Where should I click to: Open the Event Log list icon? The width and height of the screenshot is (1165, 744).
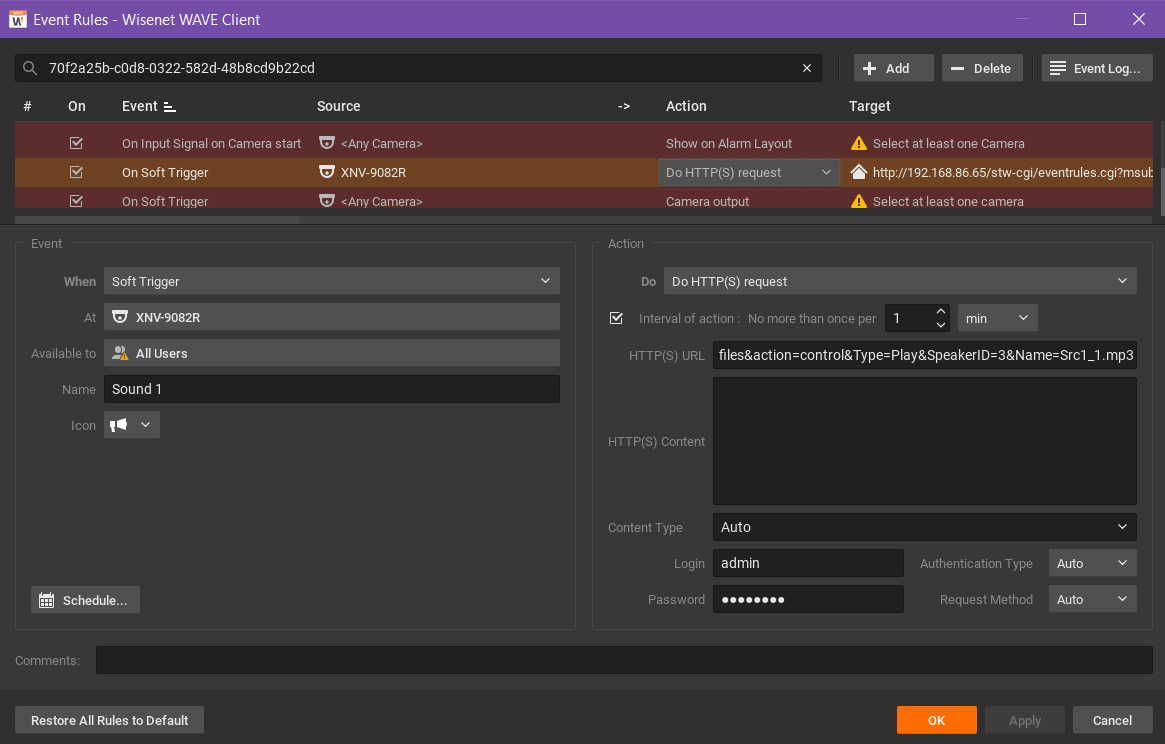pyautogui.click(x=1057, y=68)
